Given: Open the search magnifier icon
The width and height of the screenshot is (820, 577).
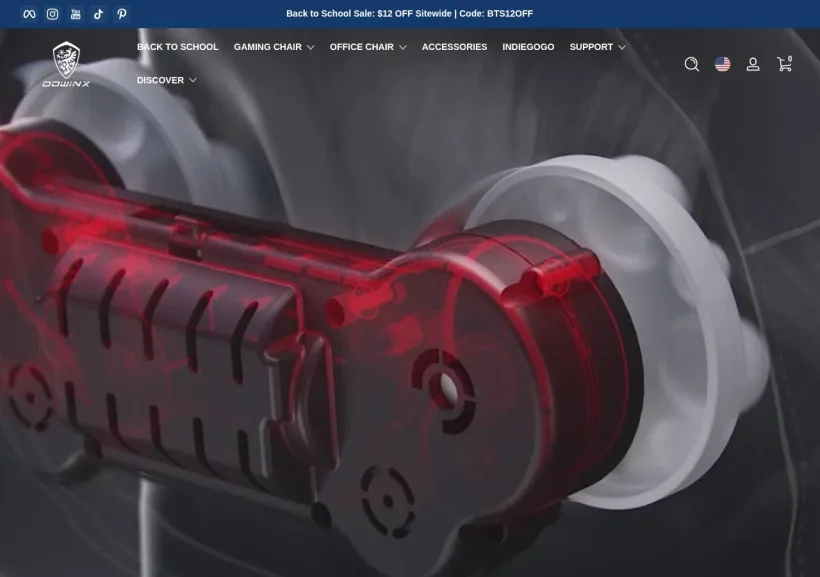Looking at the screenshot, I should coord(691,64).
